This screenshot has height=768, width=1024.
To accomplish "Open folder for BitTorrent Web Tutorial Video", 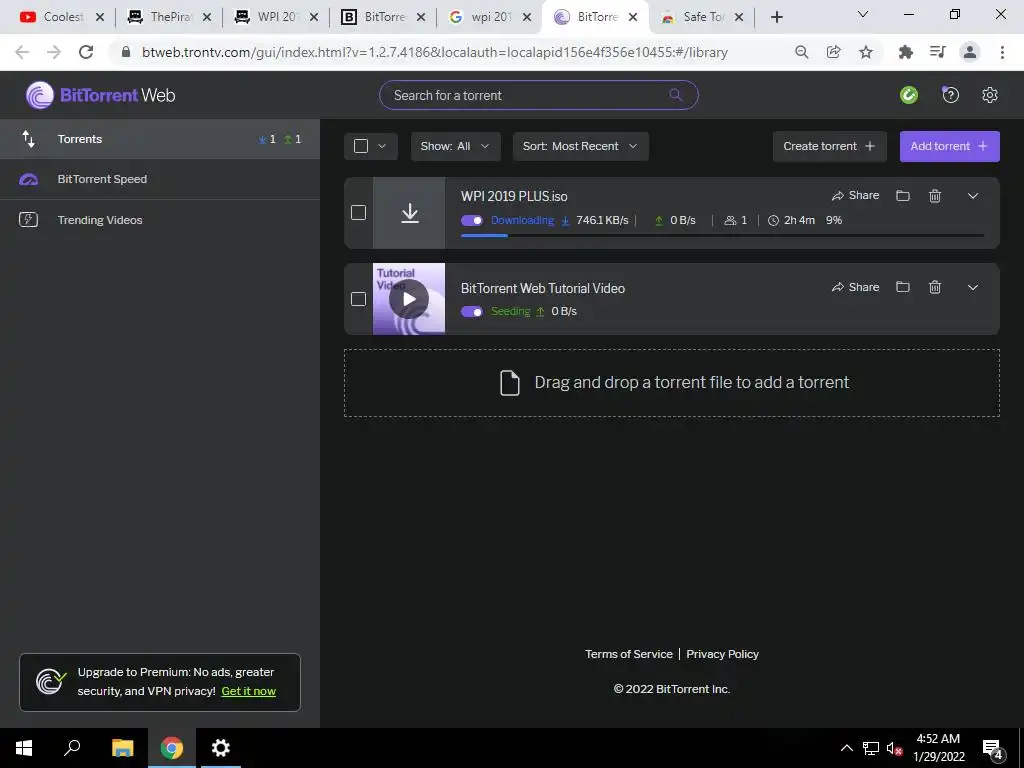I will point(903,287).
